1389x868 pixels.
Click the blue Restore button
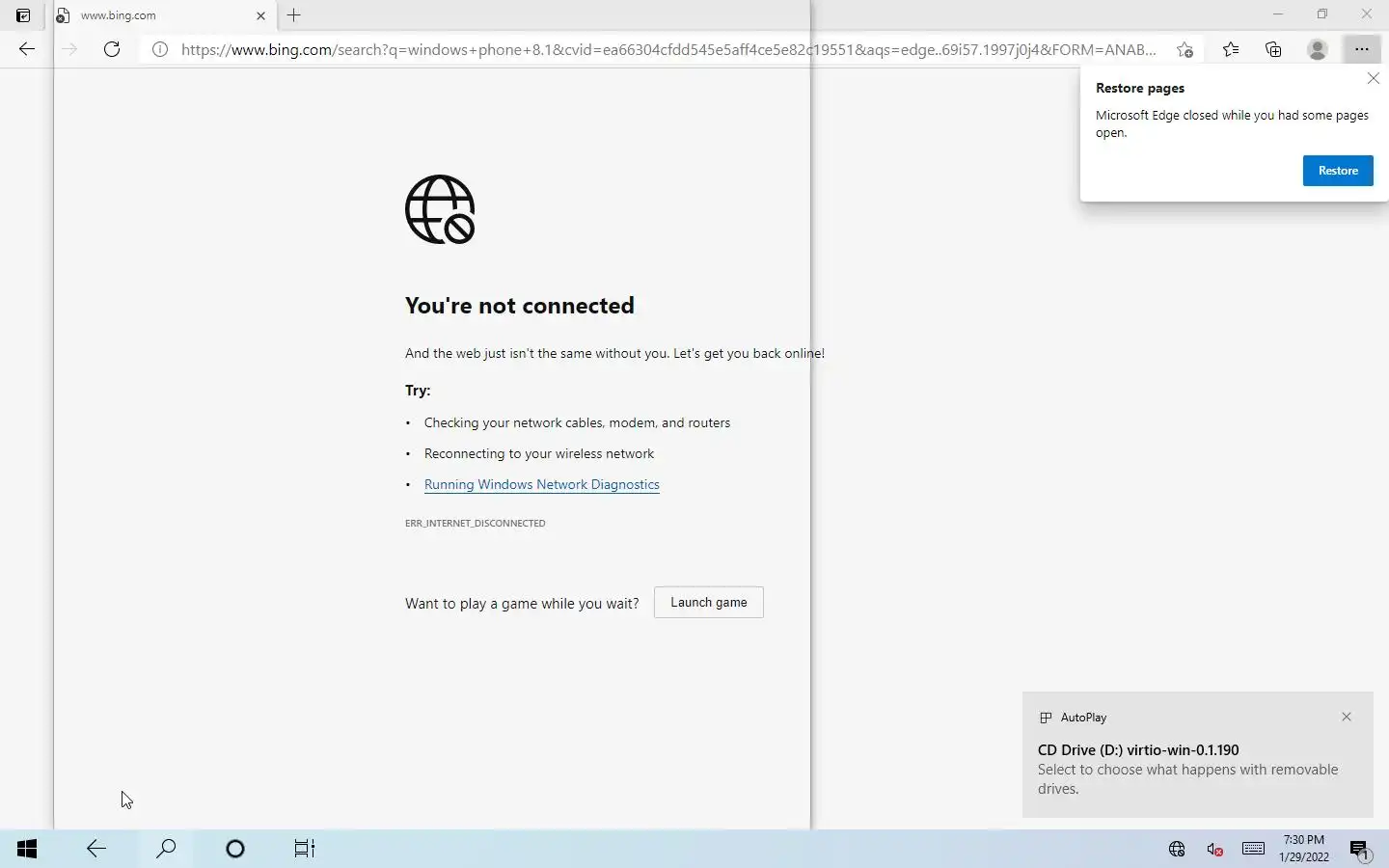[x=1338, y=171]
